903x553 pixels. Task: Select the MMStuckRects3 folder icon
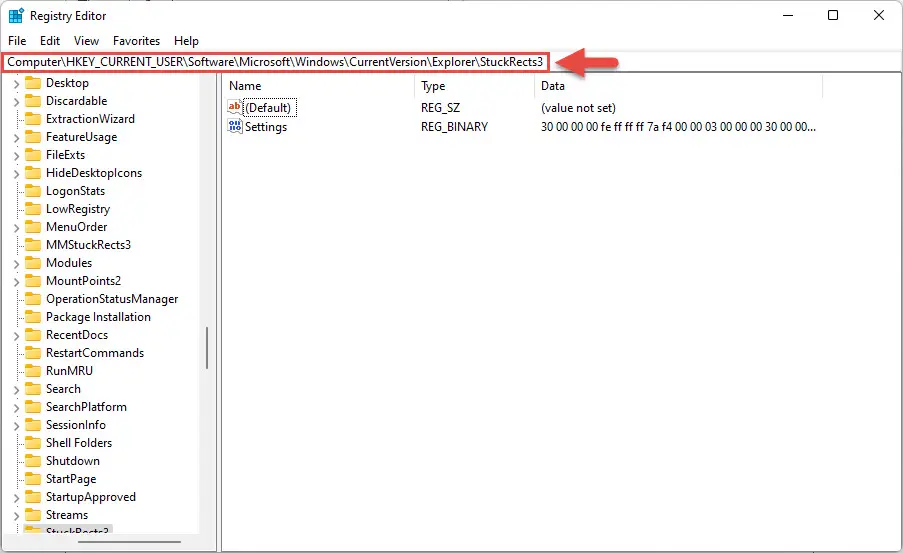coord(33,245)
